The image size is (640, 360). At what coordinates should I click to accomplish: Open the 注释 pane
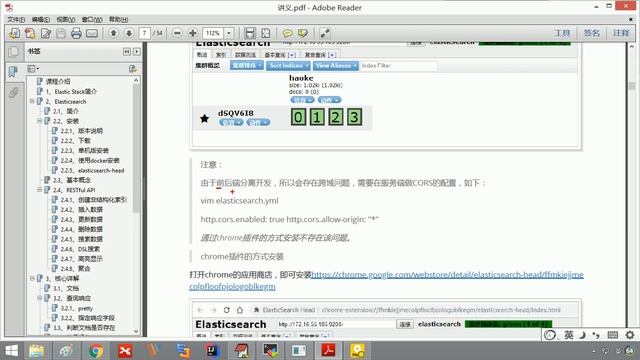pos(621,33)
